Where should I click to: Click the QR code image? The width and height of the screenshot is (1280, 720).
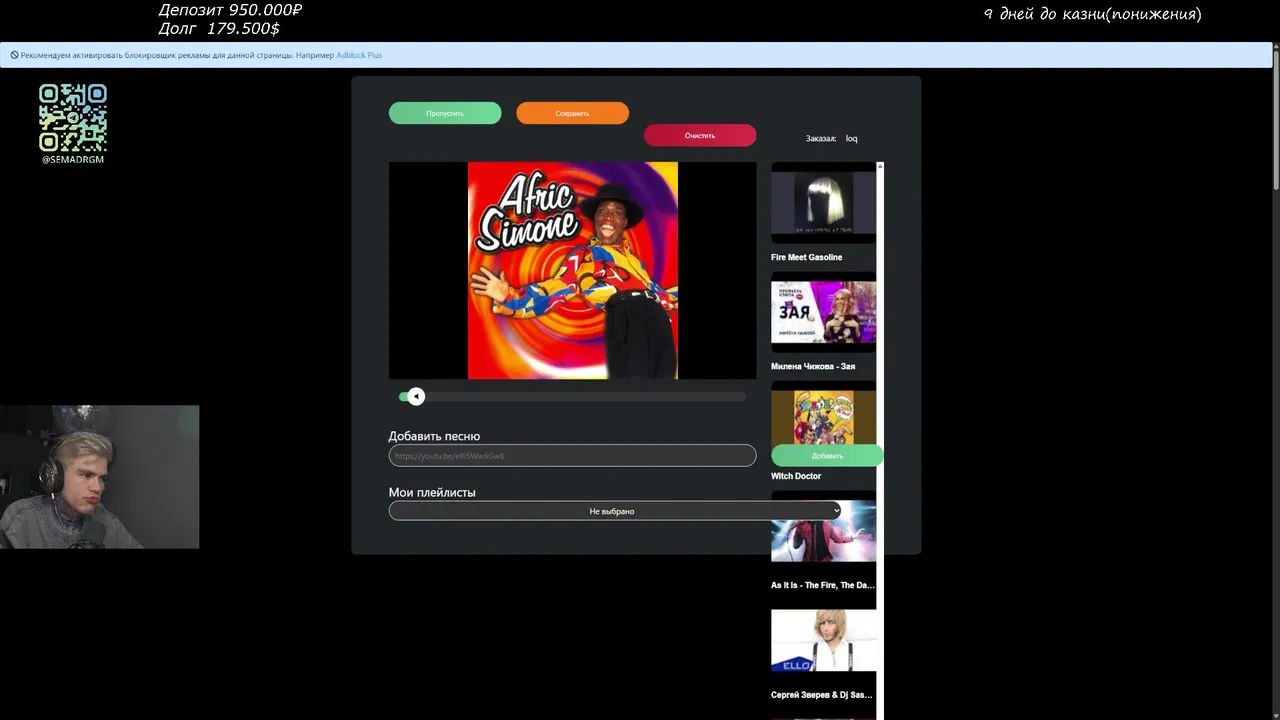click(73, 118)
